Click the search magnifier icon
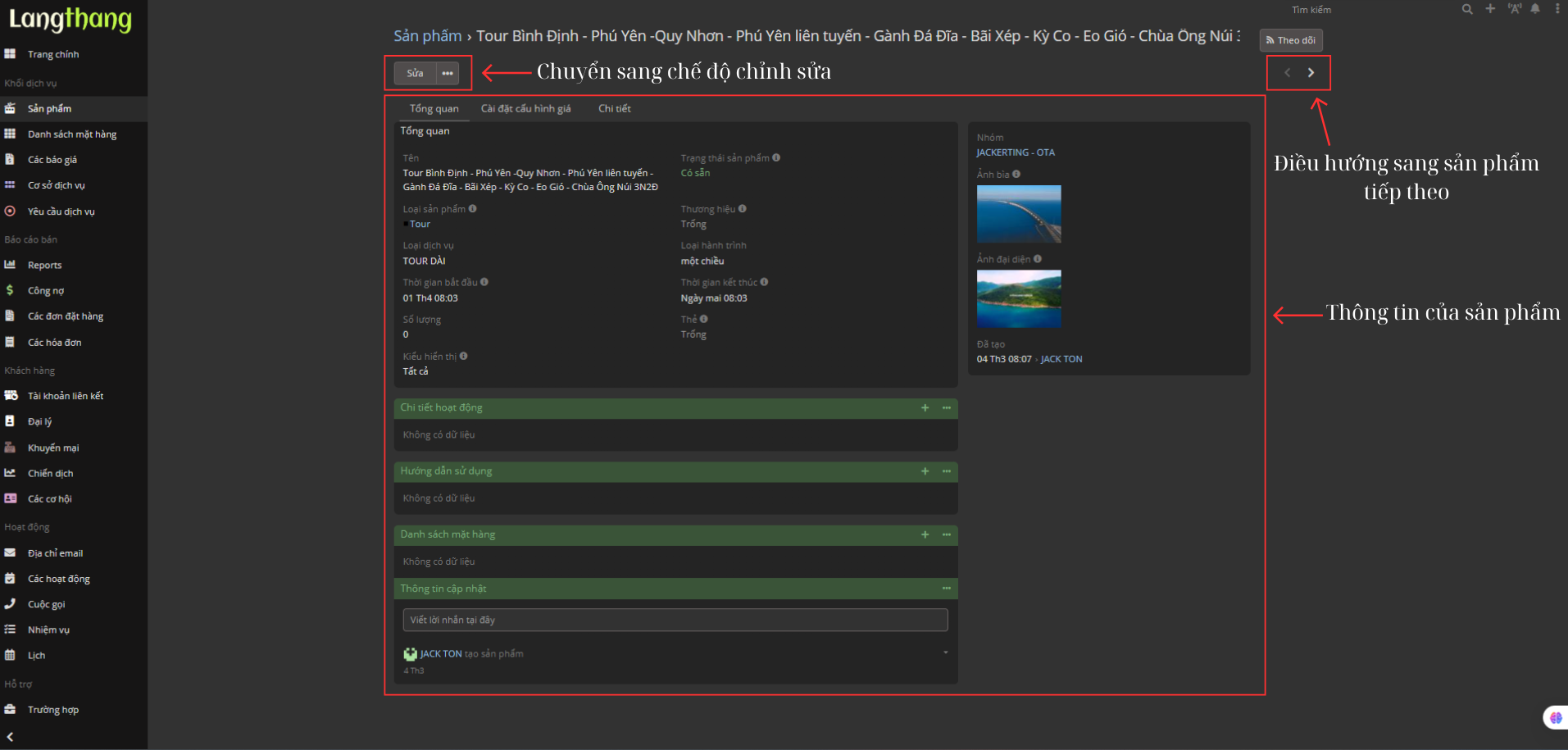Image resolution: width=1568 pixels, height=750 pixels. 1466,9
